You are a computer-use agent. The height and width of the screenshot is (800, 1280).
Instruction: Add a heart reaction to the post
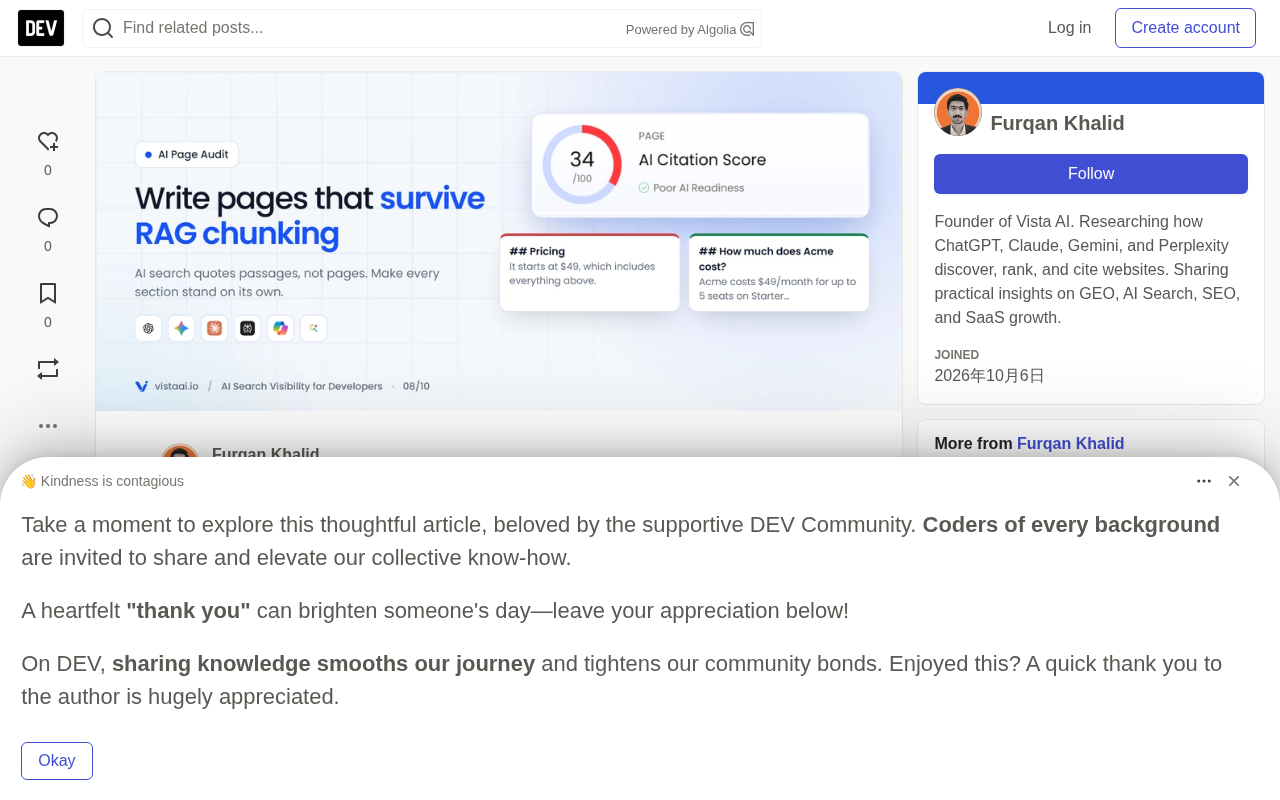click(x=48, y=141)
